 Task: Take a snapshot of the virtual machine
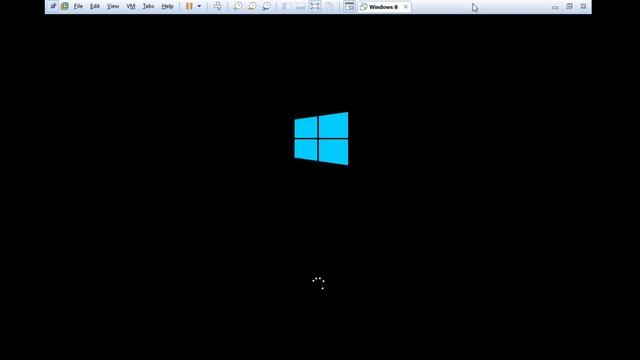238,6
